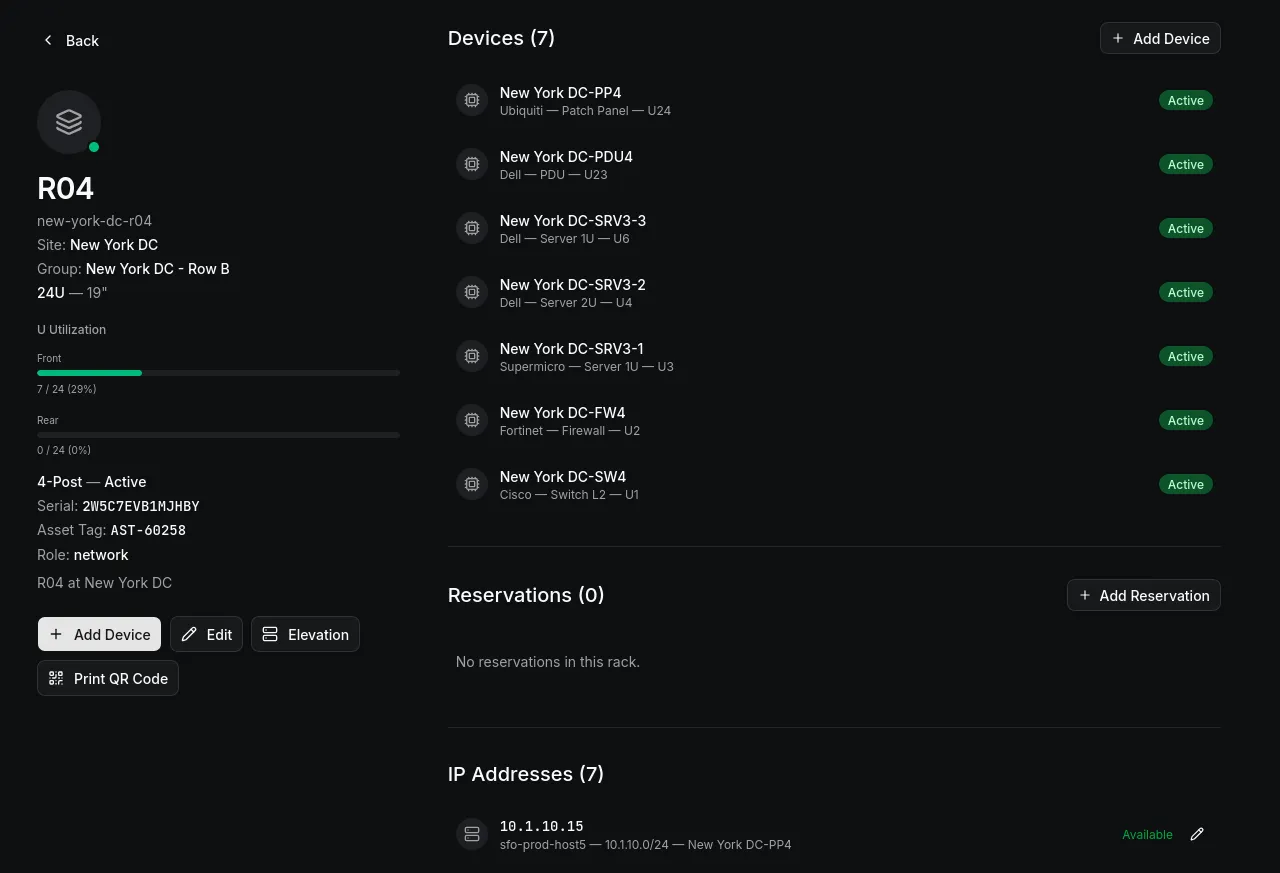1280x873 pixels.
Task: Go back using the Back link
Action: pyautogui.click(x=70, y=40)
